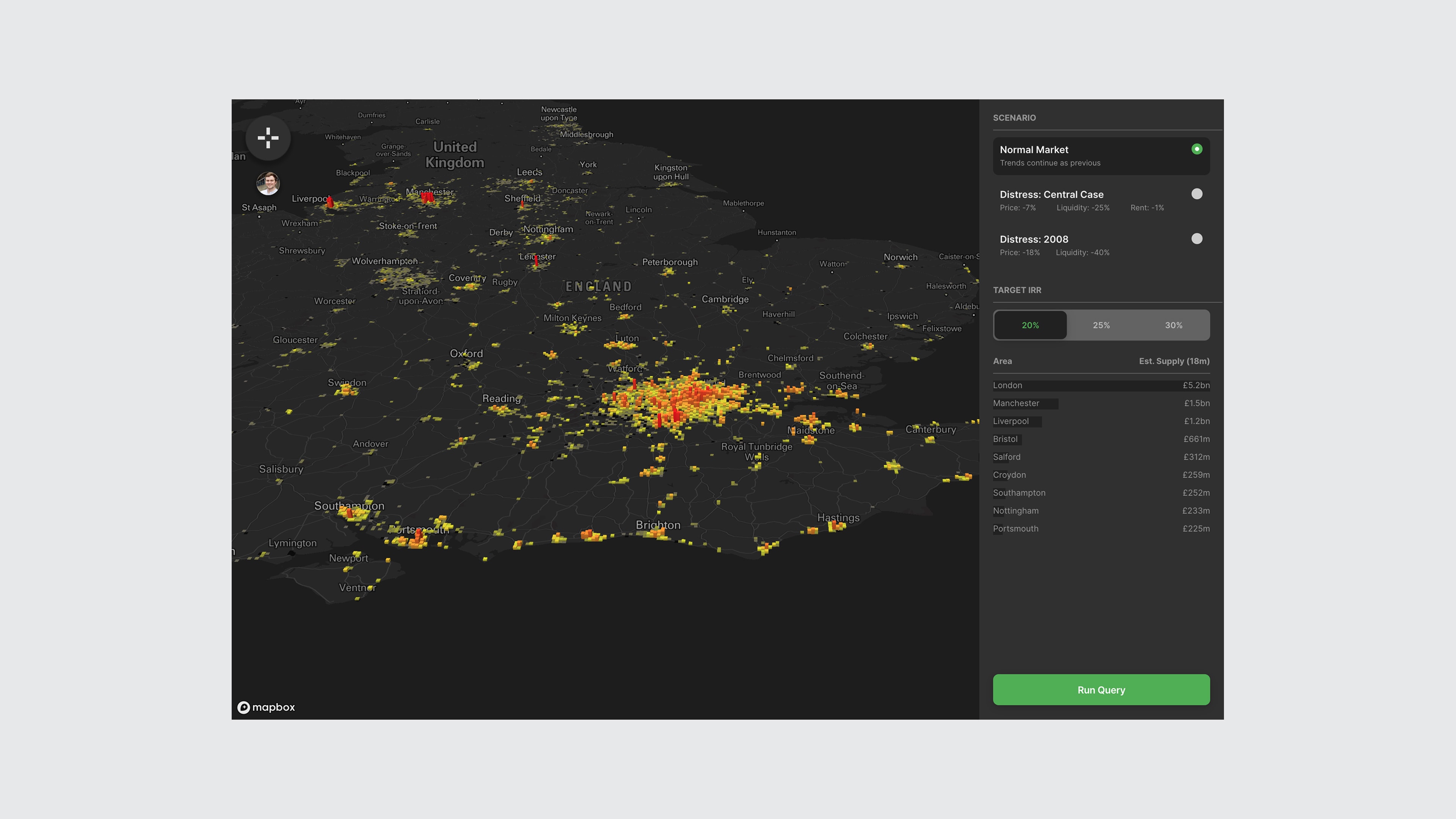Click the crosshair recenter map button

tap(268, 138)
